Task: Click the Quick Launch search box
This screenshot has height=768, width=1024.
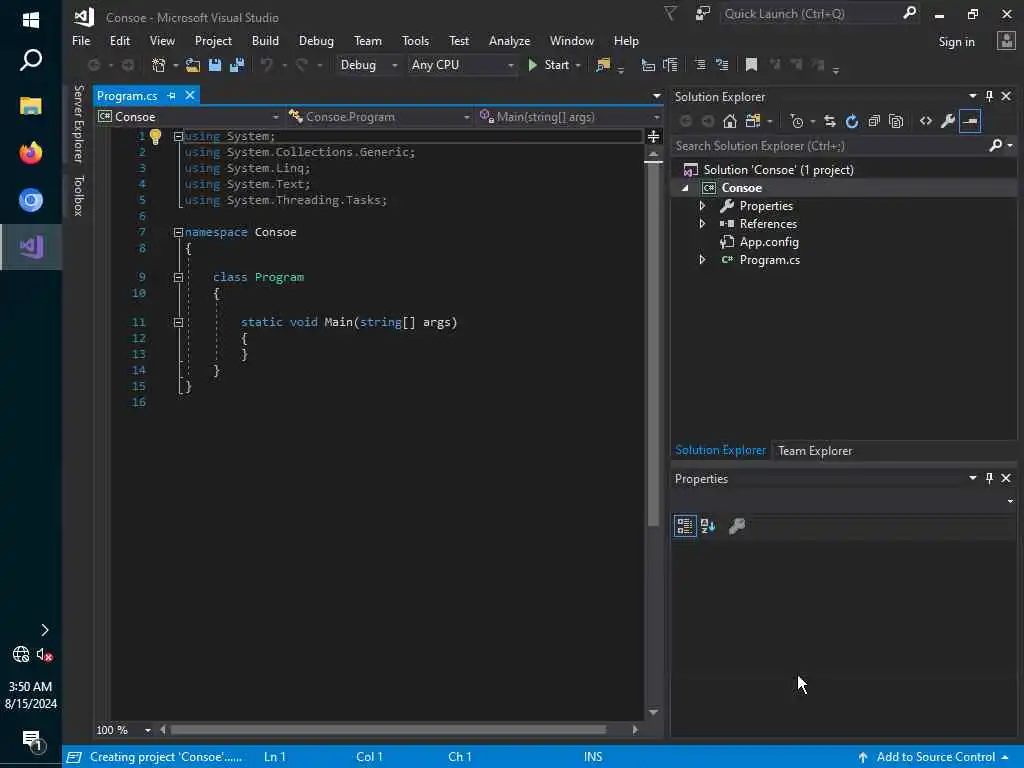Action: 811,14
